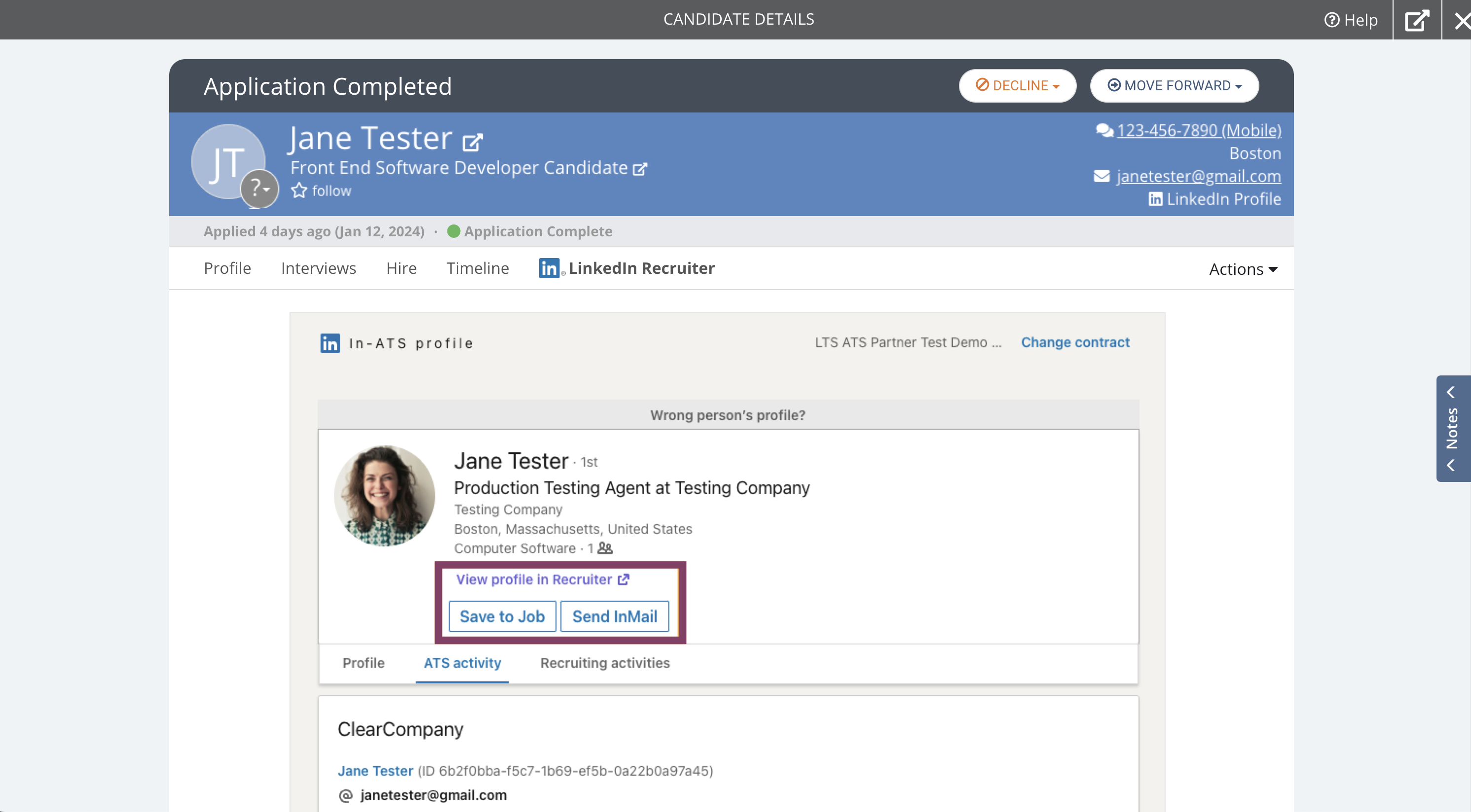Viewport: 1471px width, 812px height.
Task: Click the Jane Tester name in blue header
Action: pyautogui.click(x=370, y=139)
